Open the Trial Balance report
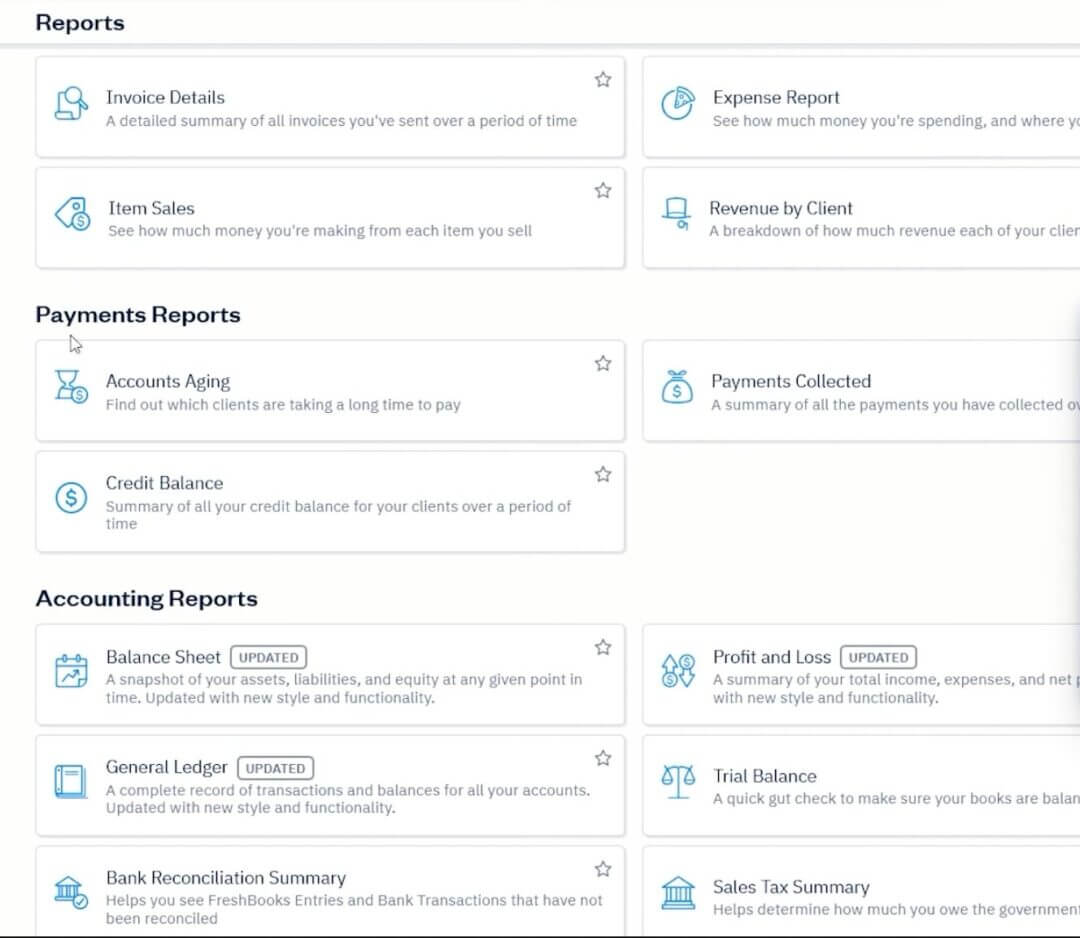 coord(765,775)
